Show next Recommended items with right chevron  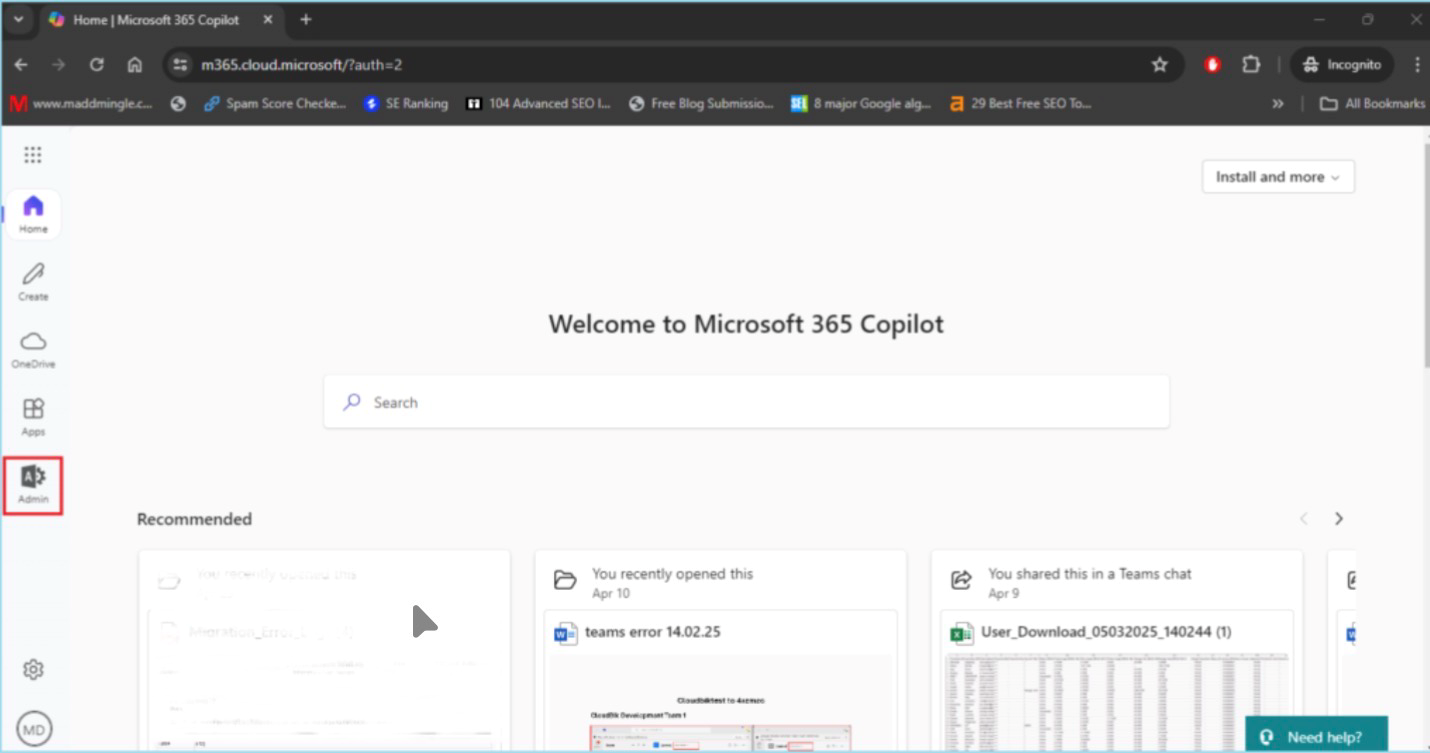pyautogui.click(x=1338, y=518)
